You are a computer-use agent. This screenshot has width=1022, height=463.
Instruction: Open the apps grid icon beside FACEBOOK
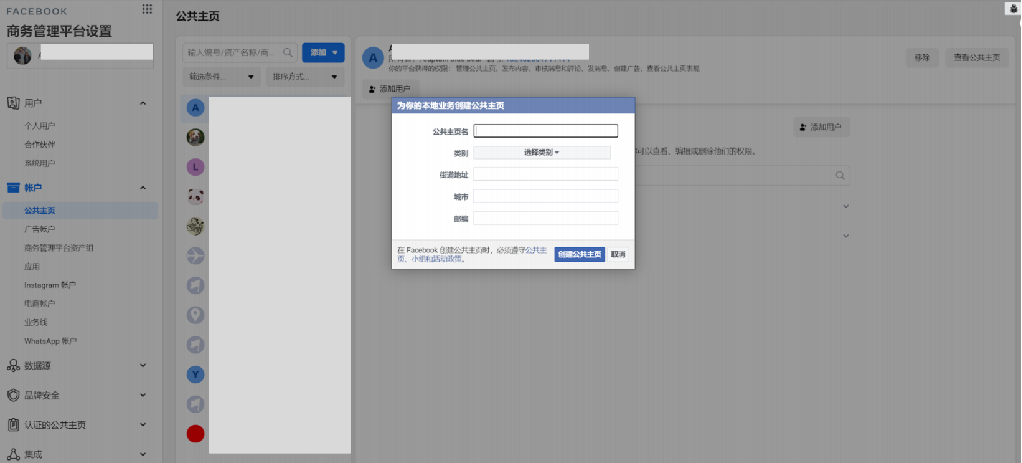click(x=147, y=8)
